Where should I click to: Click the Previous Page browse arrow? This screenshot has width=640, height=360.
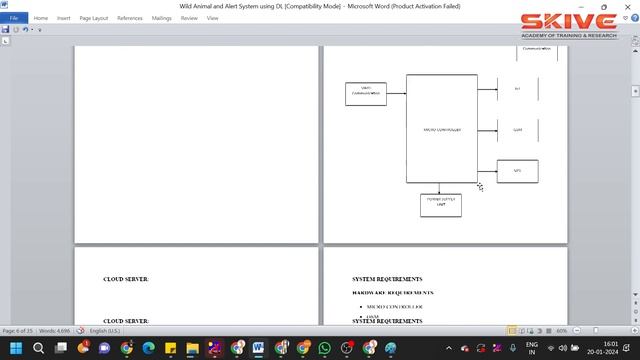point(635,303)
